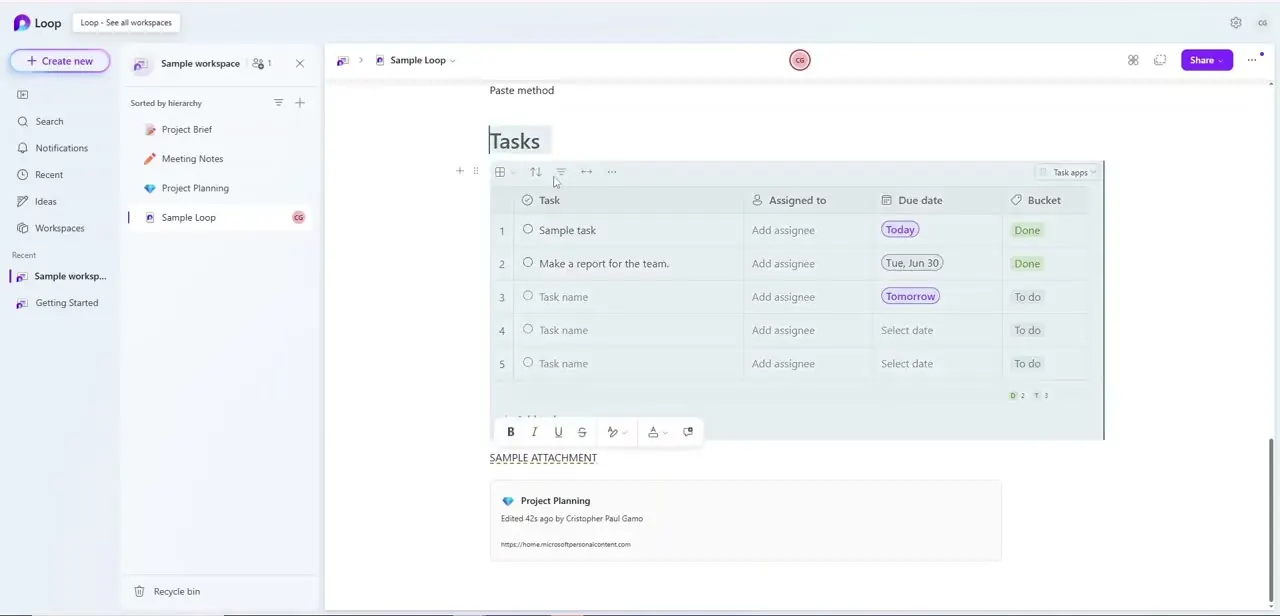Change the To do bucket in row 5
Screen dimensions: 1280x616
pos(1027,364)
